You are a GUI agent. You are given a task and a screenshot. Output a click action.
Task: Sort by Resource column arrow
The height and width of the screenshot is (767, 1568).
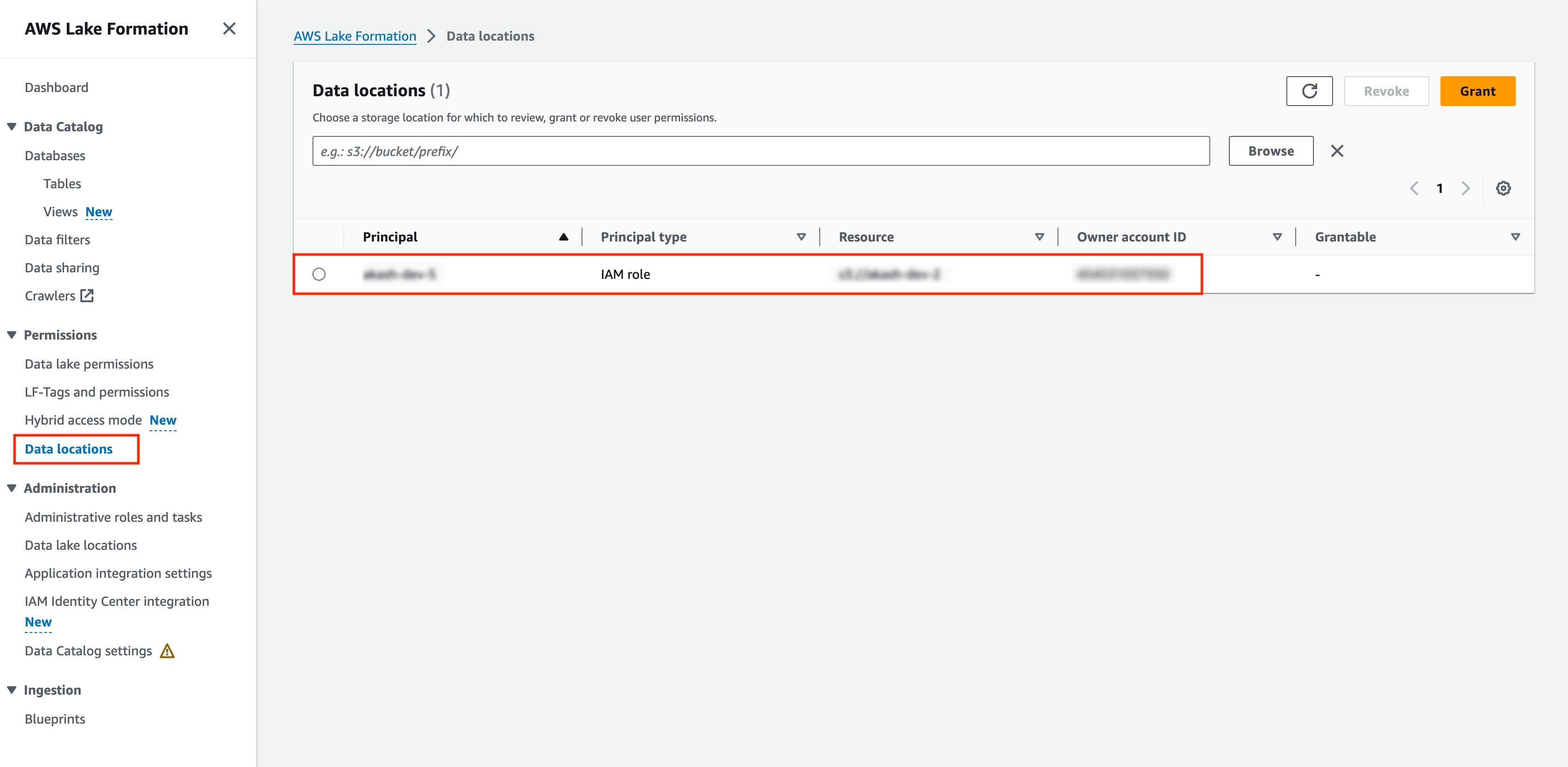point(1039,237)
